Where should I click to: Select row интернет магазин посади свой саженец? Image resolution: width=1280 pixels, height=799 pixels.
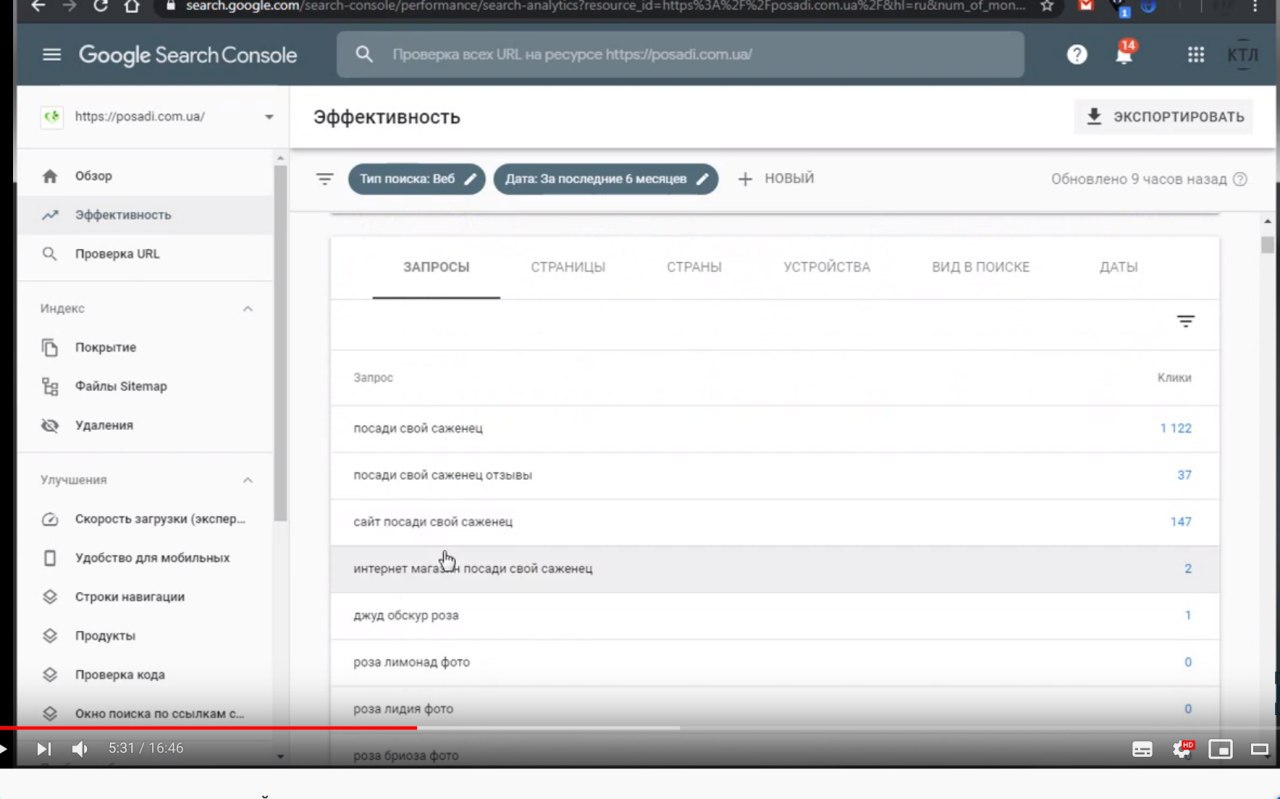click(775, 569)
